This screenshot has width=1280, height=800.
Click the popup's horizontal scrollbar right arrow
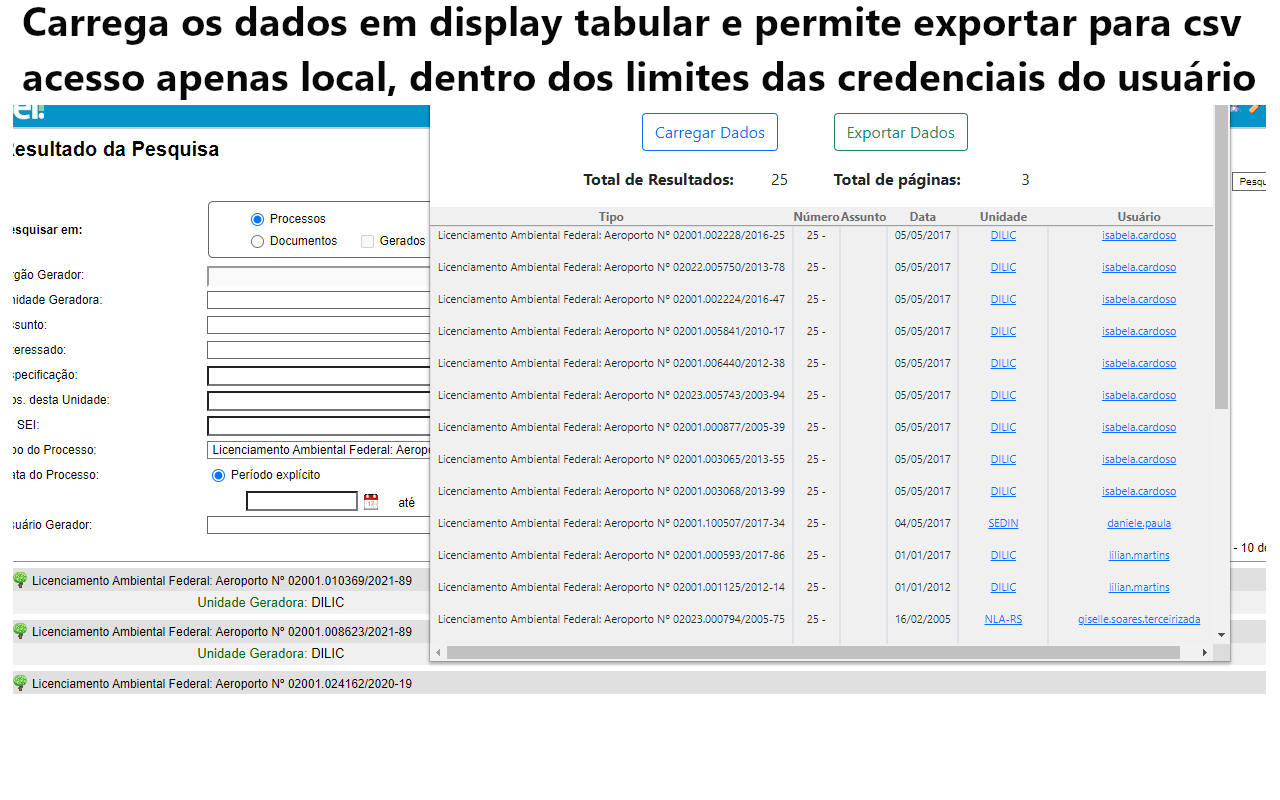click(x=1205, y=652)
